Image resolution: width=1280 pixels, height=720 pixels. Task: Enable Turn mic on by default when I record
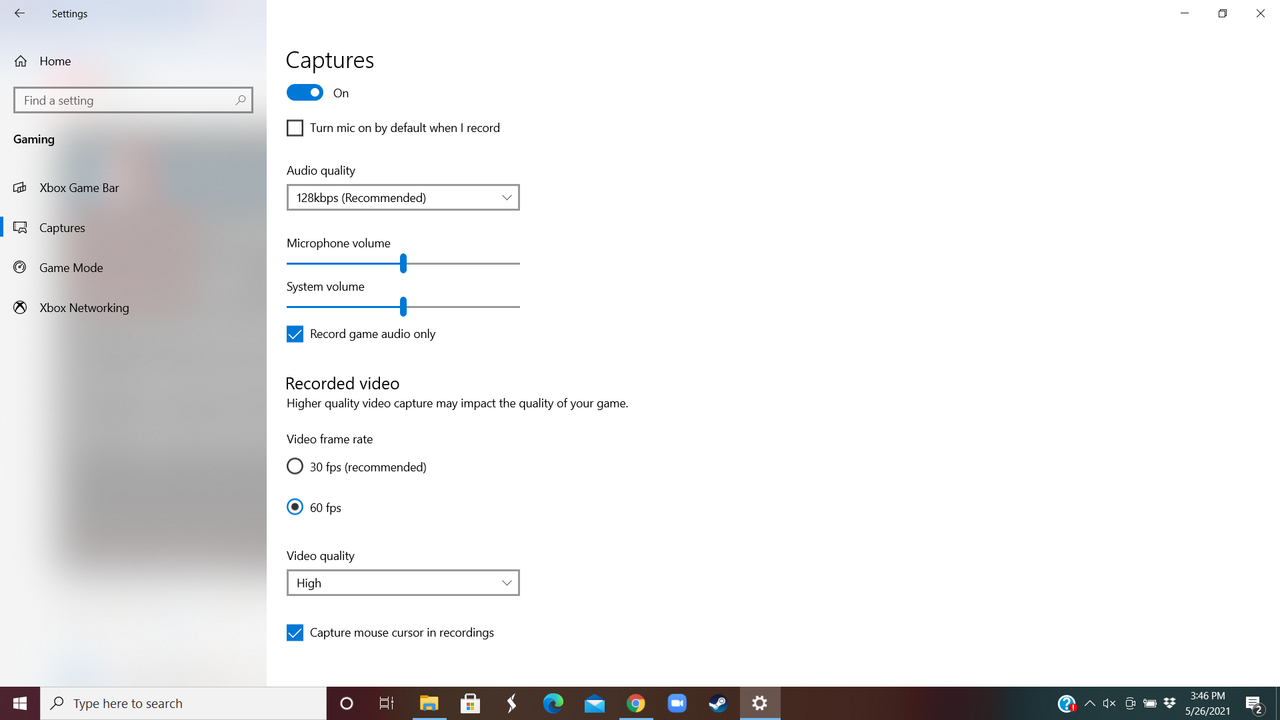click(x=295, y=128)
